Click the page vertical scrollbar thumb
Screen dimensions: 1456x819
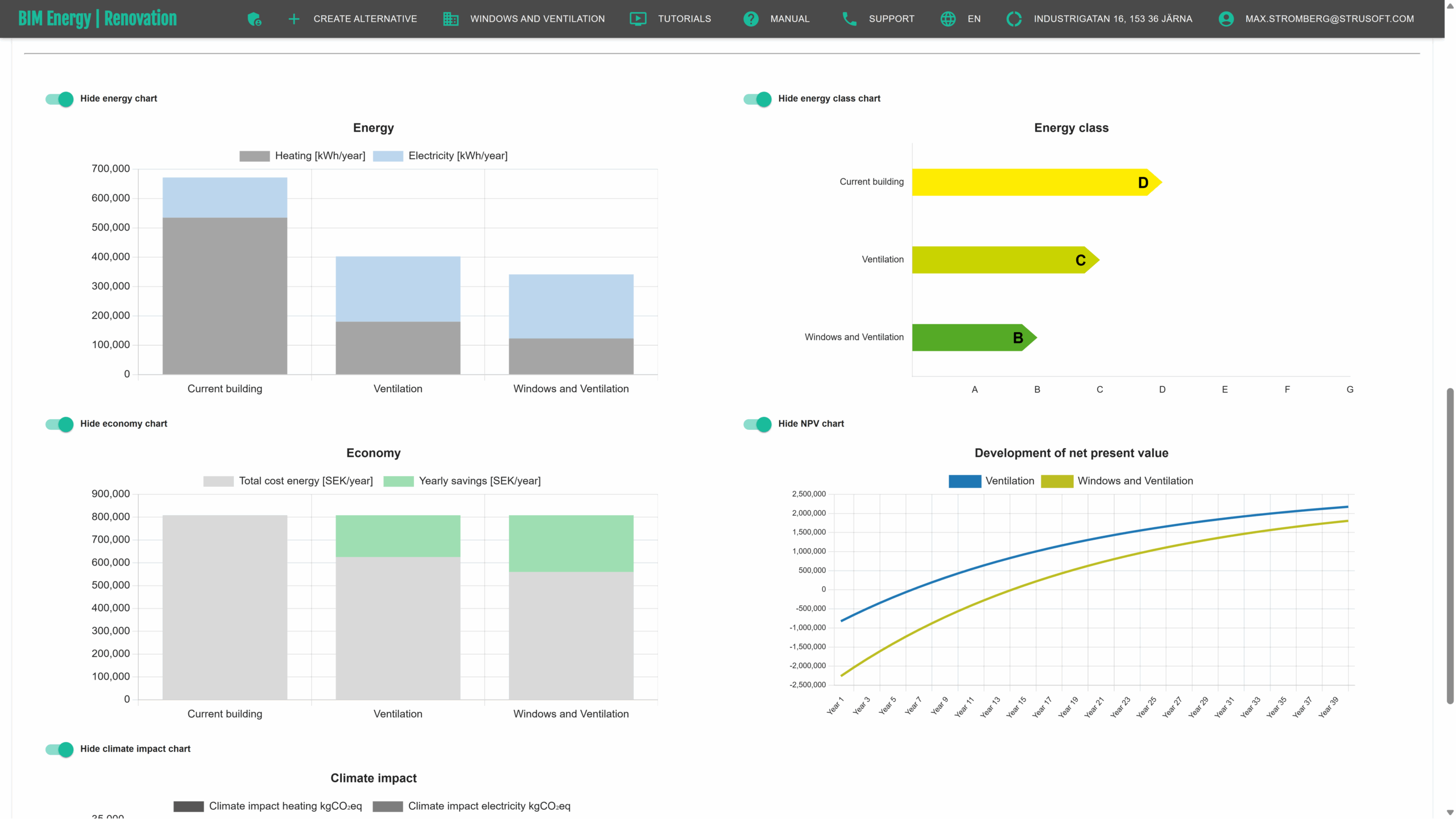(x=1450, y=546)
